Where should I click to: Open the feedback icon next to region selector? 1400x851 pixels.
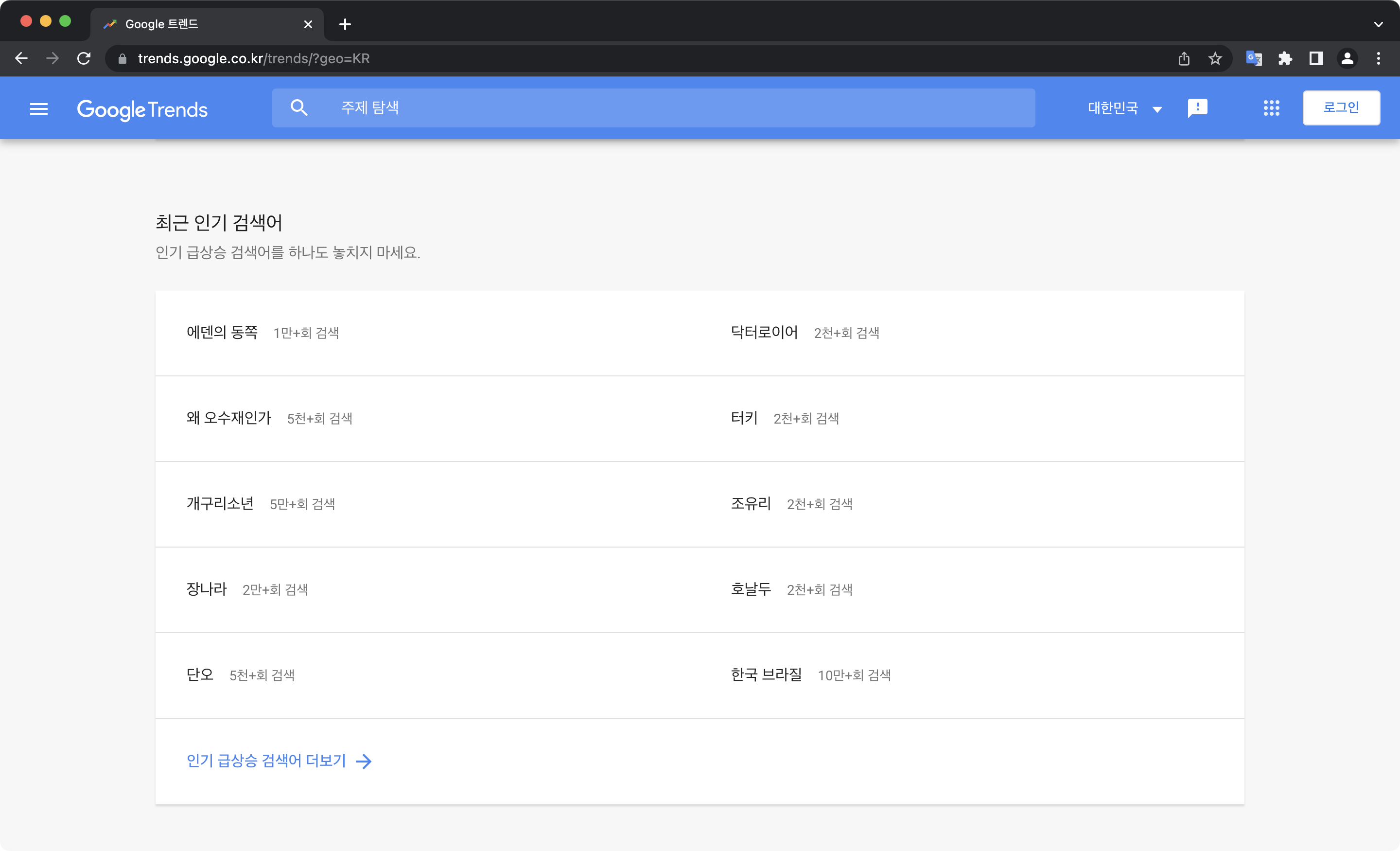point(1198,108)
